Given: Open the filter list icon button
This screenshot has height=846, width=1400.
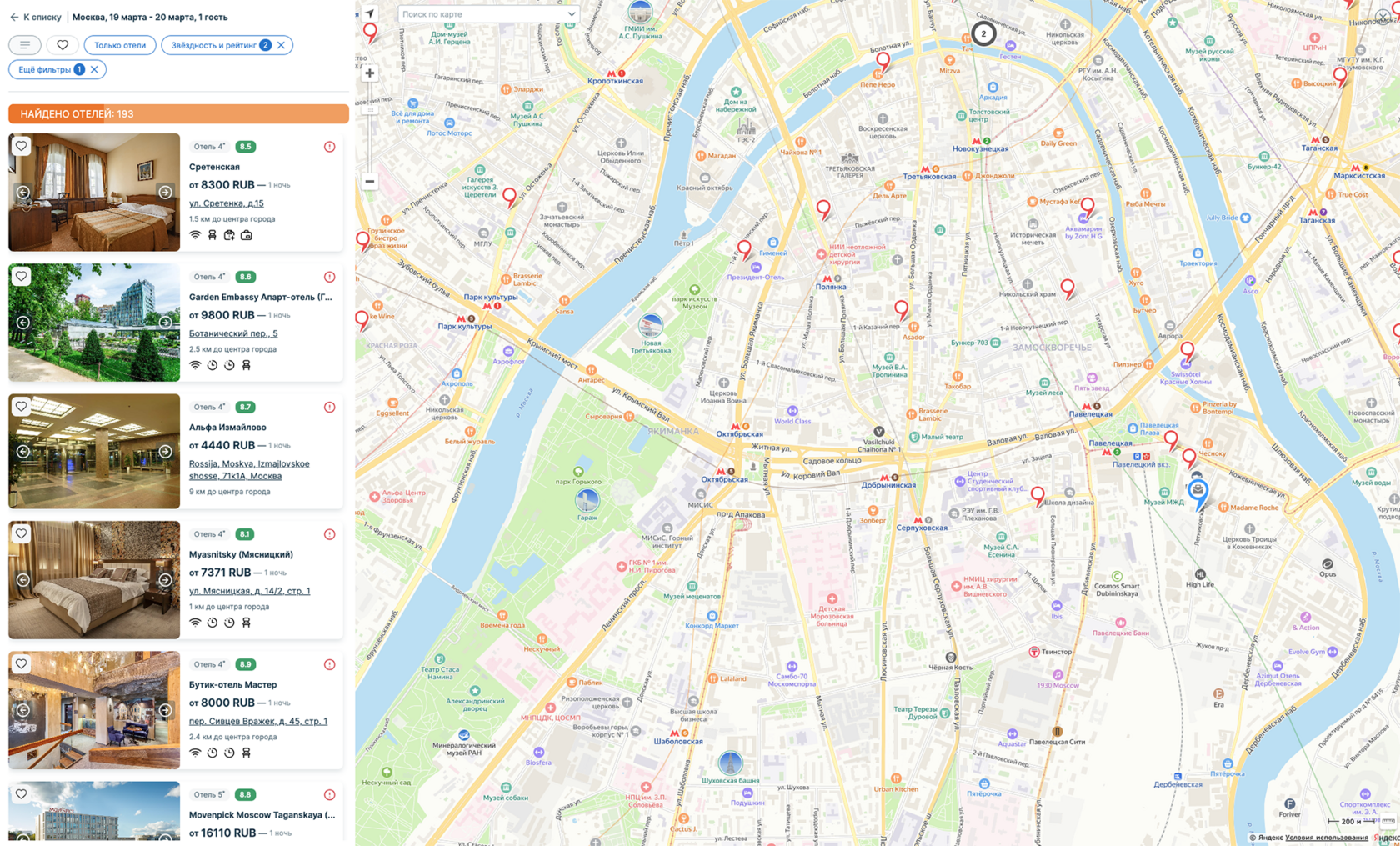Looking at the screenshot, I should pyautogui.click(x=25, y=45).
